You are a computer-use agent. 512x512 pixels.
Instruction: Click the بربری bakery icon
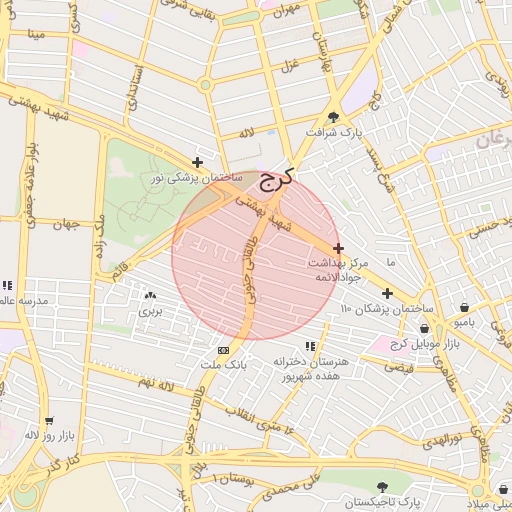click(x=150, y=295)
